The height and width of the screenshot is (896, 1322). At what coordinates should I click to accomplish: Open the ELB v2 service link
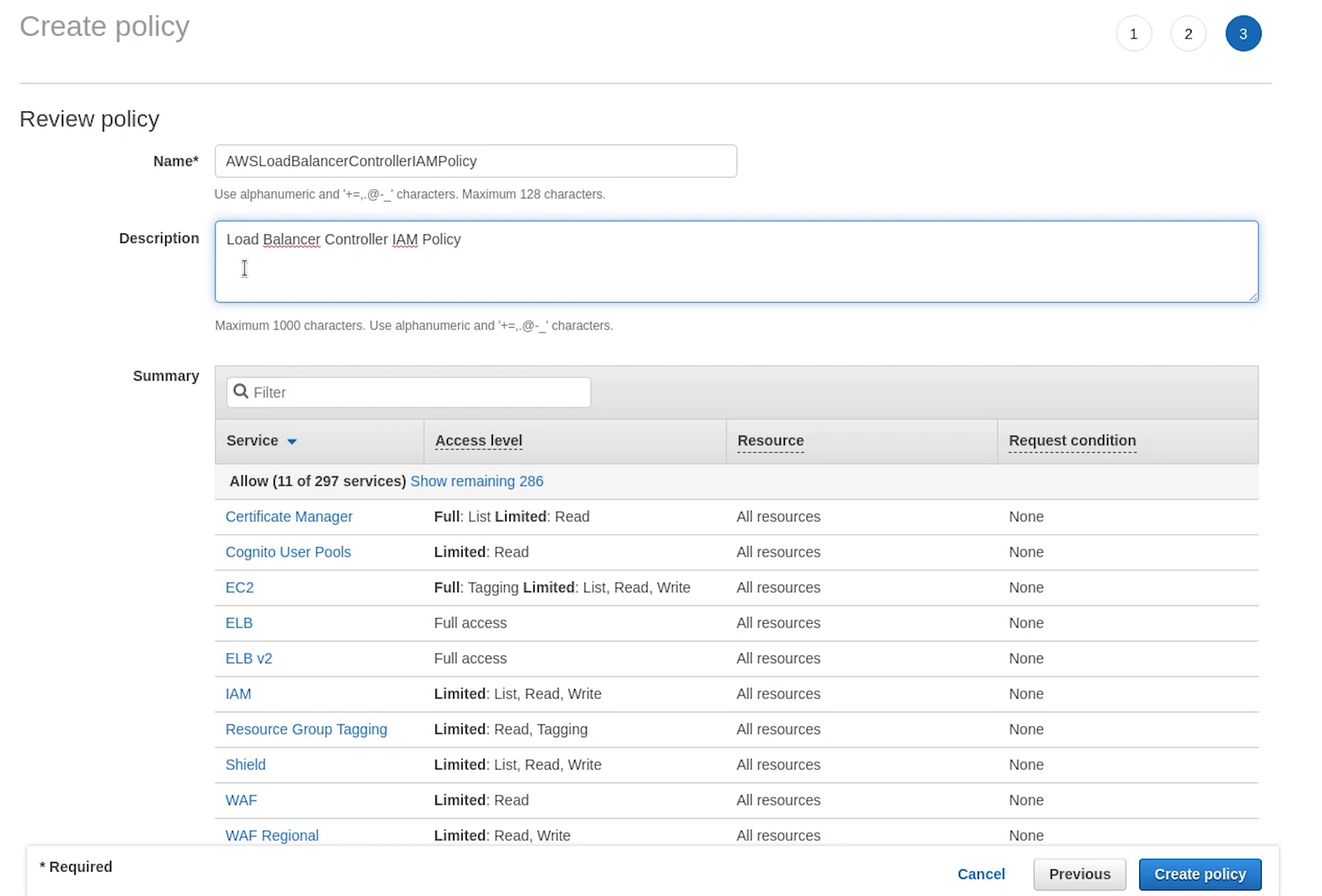tap(249, 658)
